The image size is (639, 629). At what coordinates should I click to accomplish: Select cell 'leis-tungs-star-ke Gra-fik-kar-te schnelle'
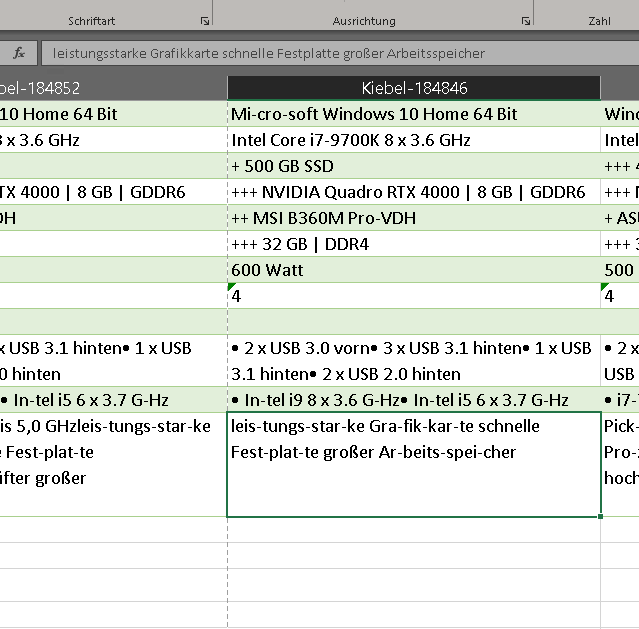pos(414,464)
